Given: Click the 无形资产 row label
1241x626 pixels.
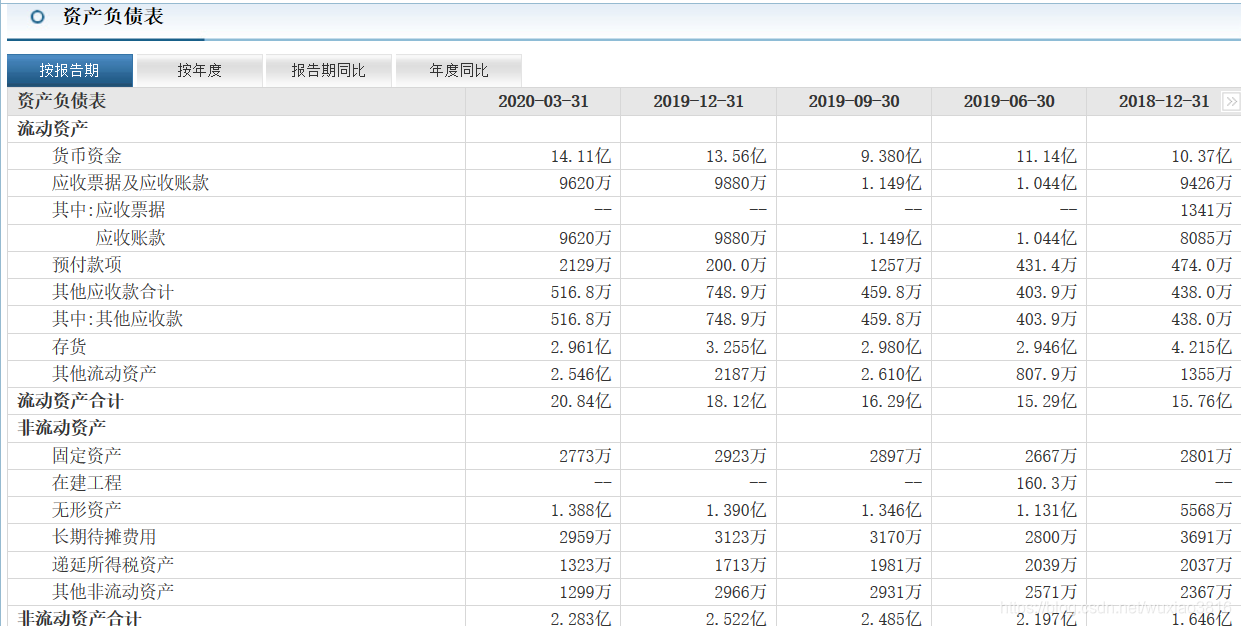Looking at the screenshot, I should 87,510.
